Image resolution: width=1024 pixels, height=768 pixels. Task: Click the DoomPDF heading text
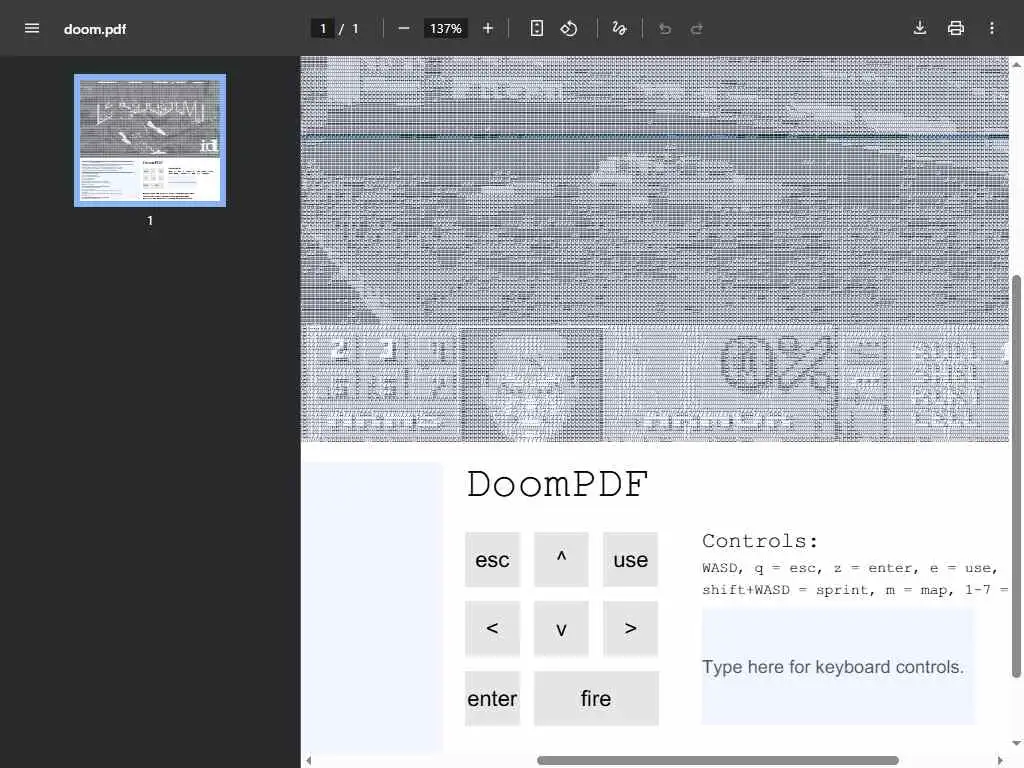(557, 485)
